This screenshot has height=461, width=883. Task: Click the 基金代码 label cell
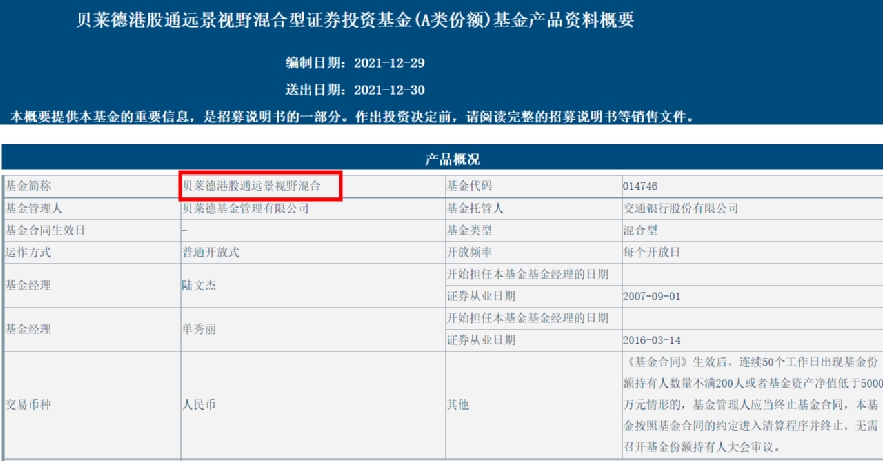point(533,186)
